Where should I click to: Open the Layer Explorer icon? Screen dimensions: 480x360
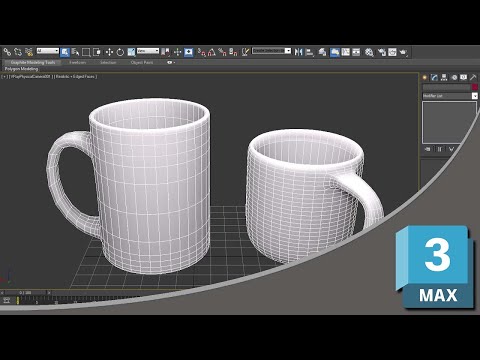pos(322,52)
